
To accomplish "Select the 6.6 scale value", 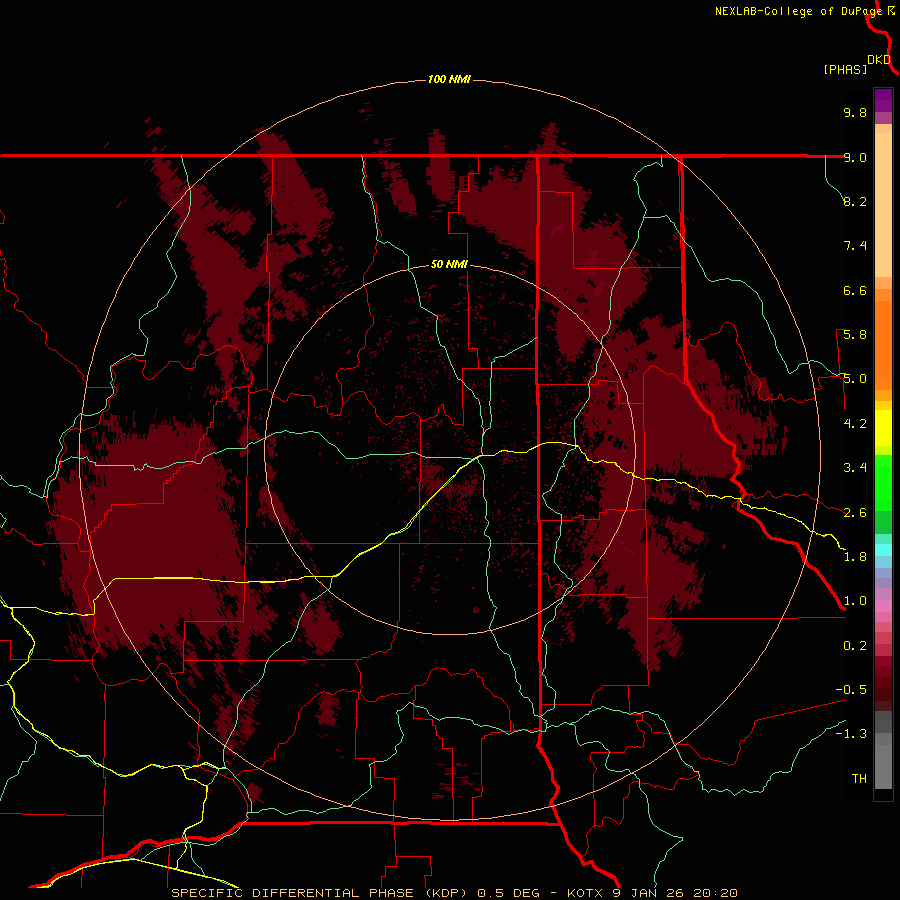I will click(x=855, y=290).
